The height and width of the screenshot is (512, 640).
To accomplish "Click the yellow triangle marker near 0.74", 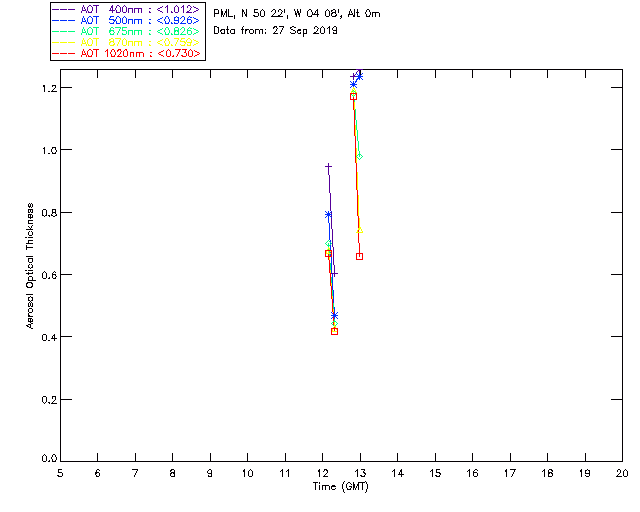I will 360,230.
